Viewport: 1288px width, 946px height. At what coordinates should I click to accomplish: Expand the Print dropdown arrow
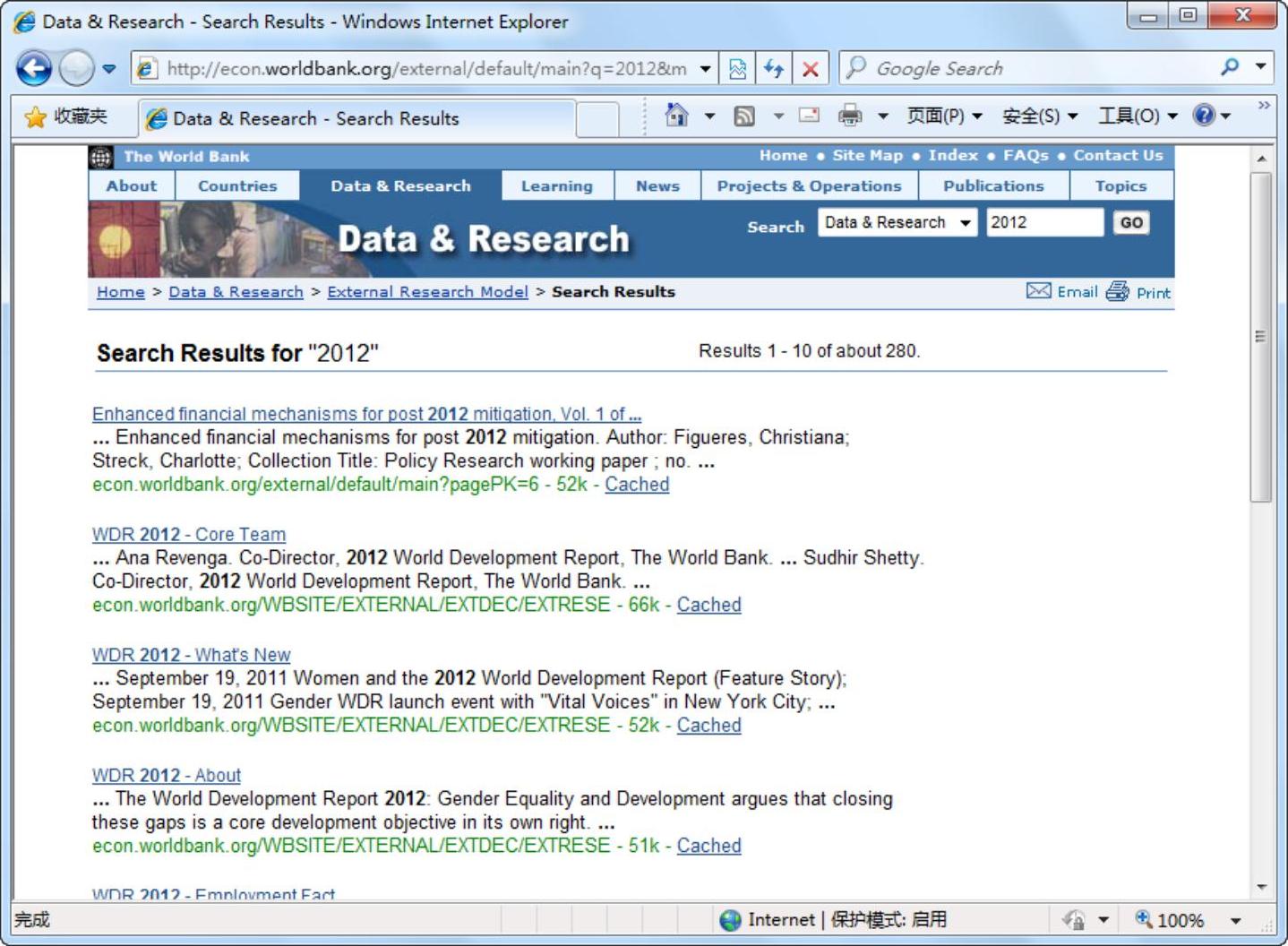point(882,116)
